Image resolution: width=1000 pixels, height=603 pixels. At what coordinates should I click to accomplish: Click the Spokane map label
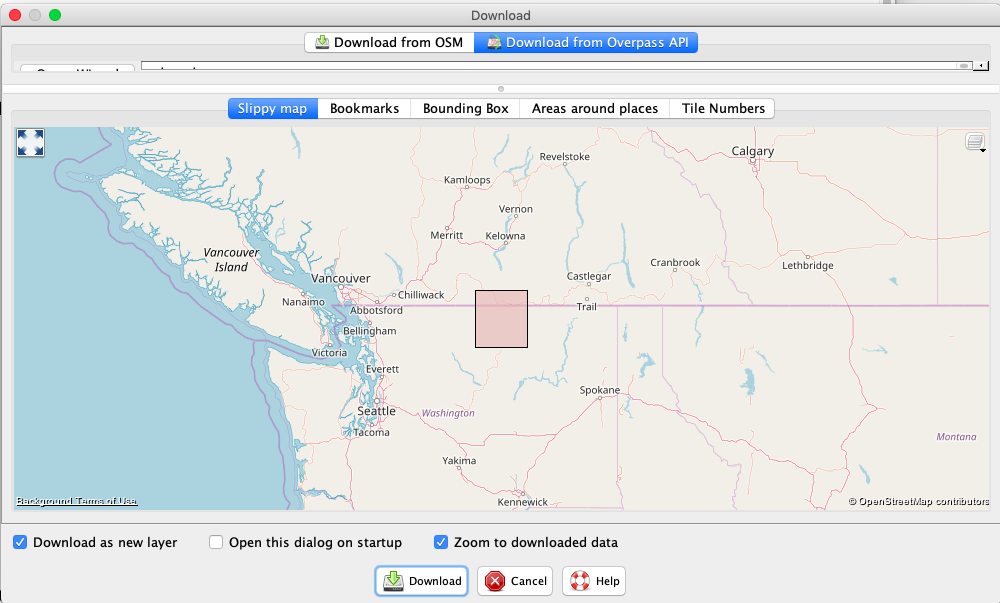[599, 390]
